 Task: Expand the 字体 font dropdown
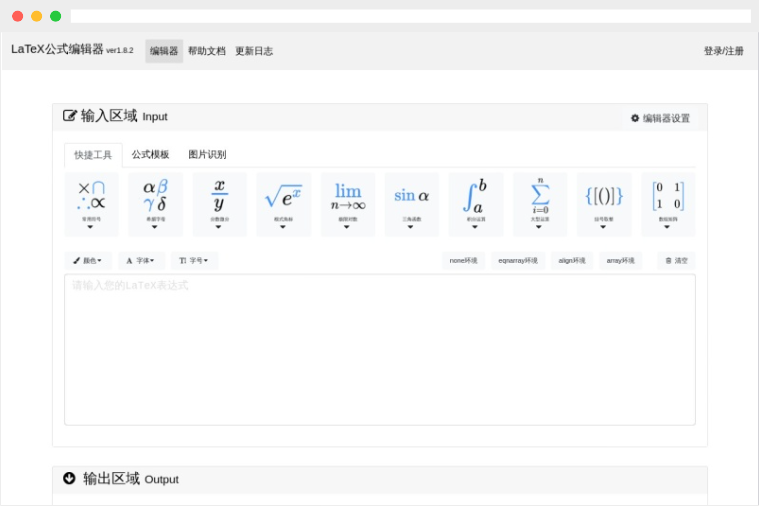pyautogui.click(x=140, y=261)
